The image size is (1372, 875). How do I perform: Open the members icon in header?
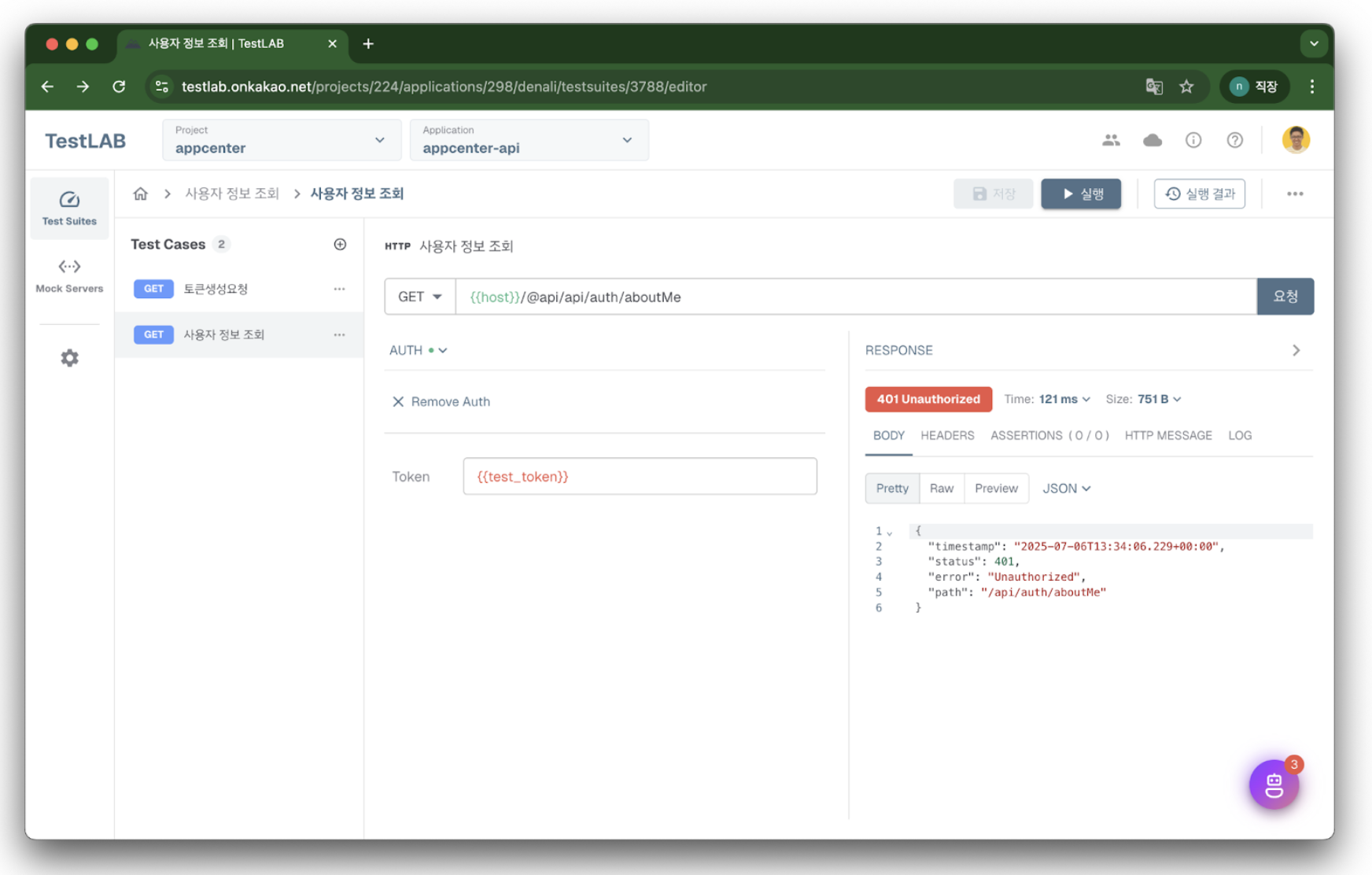pyautogui.click(x=1111, y=140)
